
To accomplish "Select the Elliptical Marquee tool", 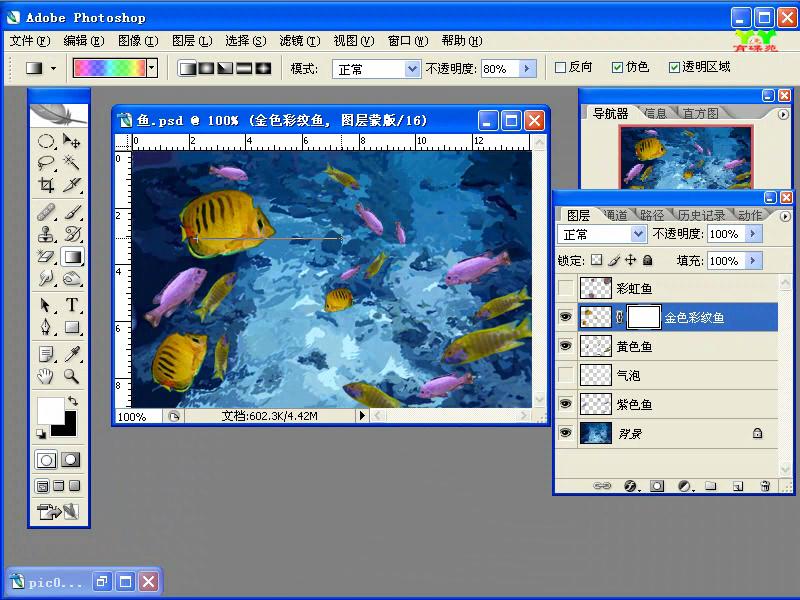I will 46,140.
